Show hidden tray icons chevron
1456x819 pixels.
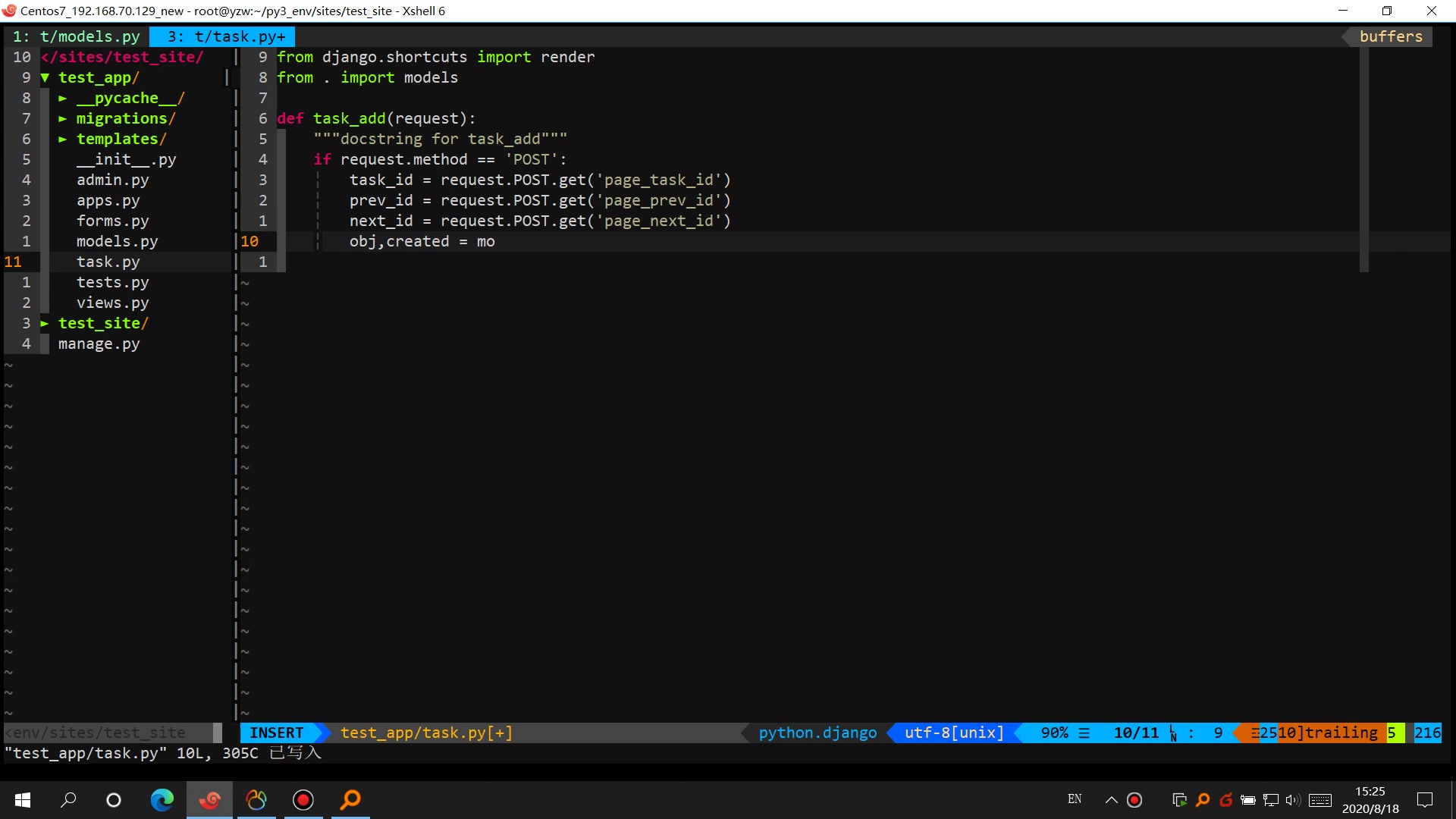(x=1111, y=799)
